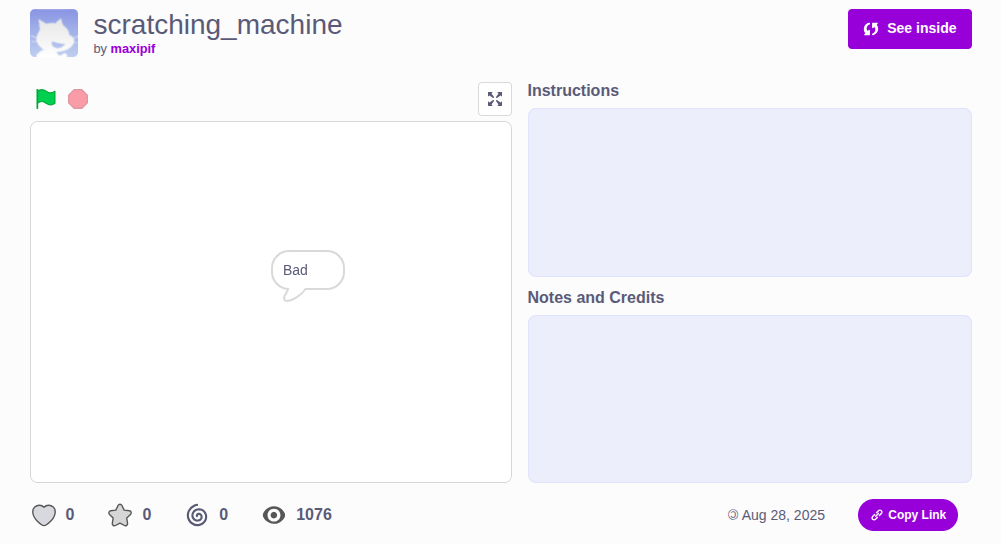Click the Notes and Credits heading

596,297
